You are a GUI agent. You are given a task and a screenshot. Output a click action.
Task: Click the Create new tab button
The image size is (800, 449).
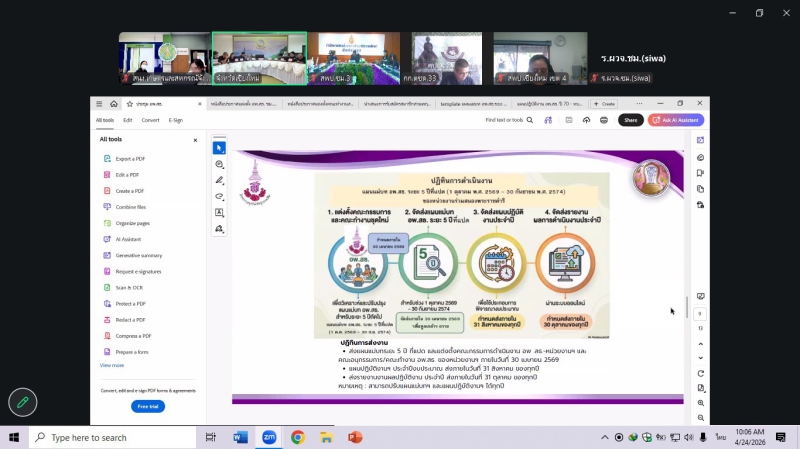click(605, 103)
